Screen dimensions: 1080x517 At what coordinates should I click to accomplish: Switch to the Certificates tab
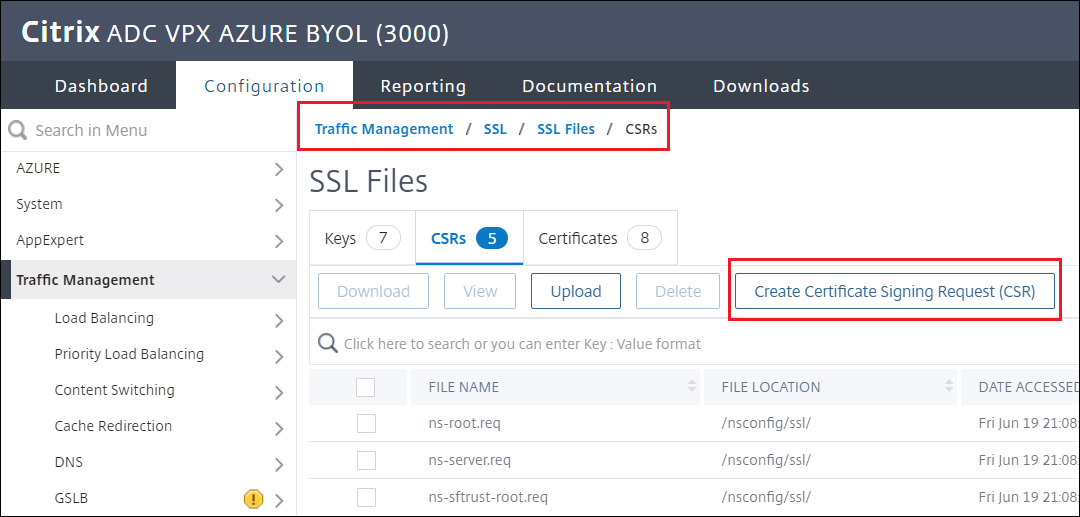point(599,238)
